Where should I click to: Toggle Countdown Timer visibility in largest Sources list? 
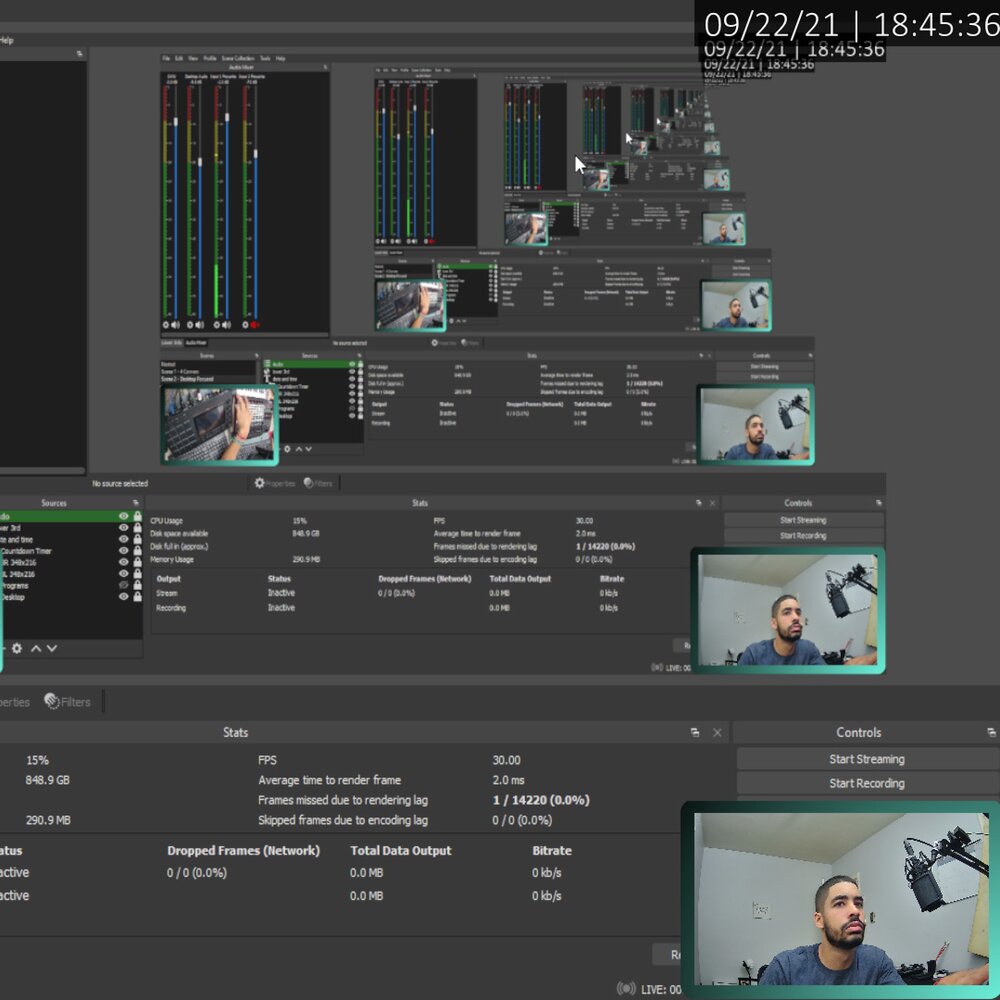[x=124, y=551]
